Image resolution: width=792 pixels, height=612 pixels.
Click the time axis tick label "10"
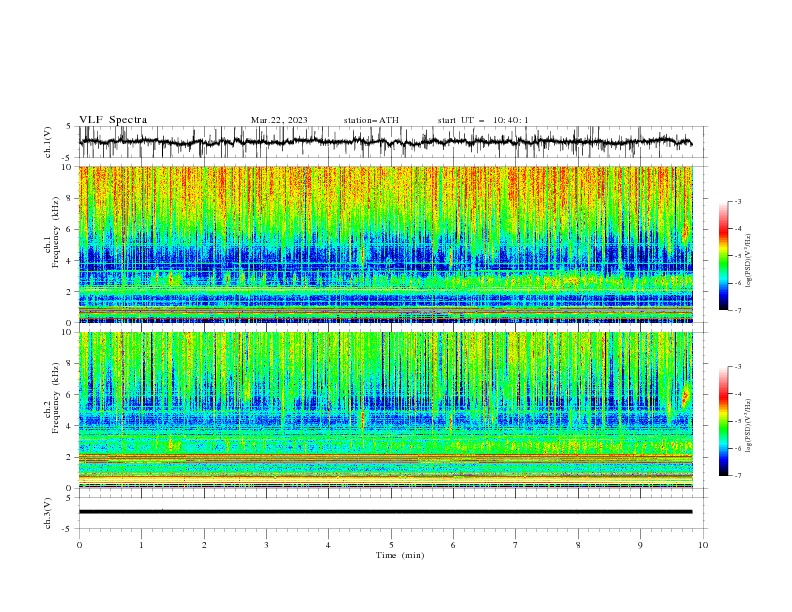point(703,545)
